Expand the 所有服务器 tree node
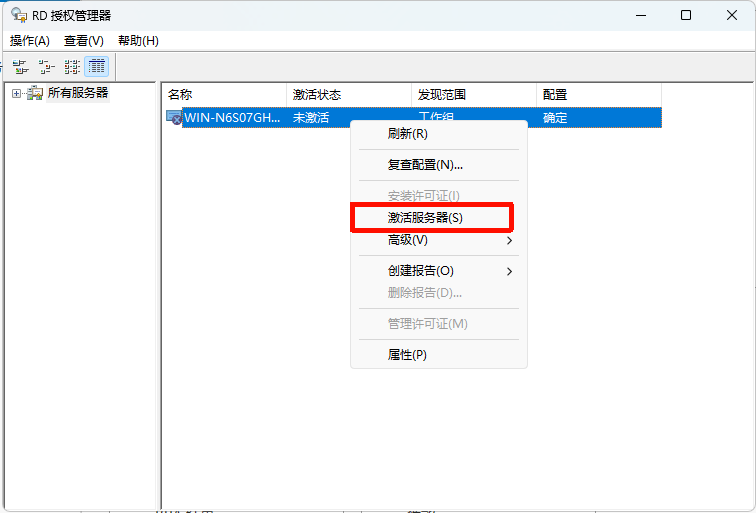Image resolution: width=756 pixels, height=513 pixels. tap(16, 93)
